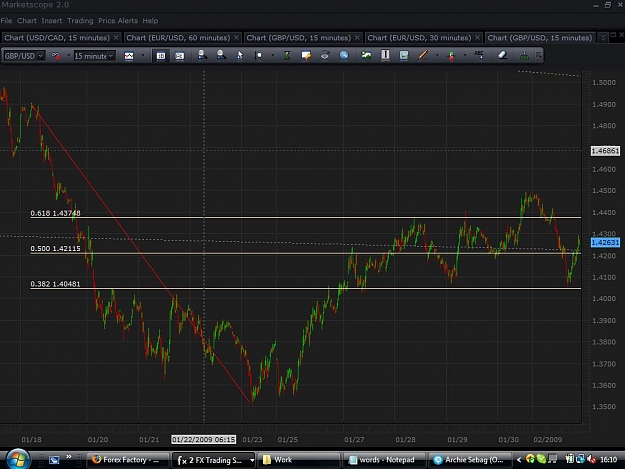Click the chart template monitor icon
Screen dimensions: 625x469
404,55
